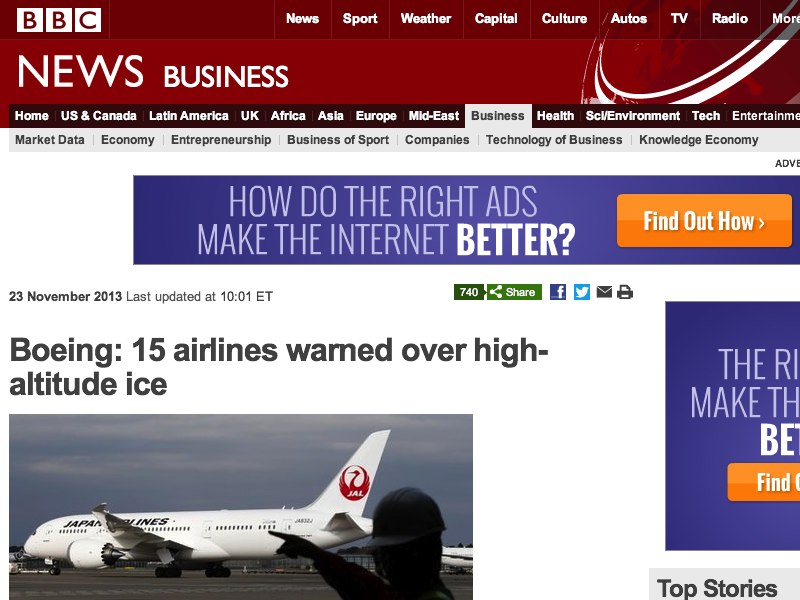Image resolution: width=800 pixels, height=600 pixels.
Task: Click the 740 share count badge
Action: click(x=468, y=292)
